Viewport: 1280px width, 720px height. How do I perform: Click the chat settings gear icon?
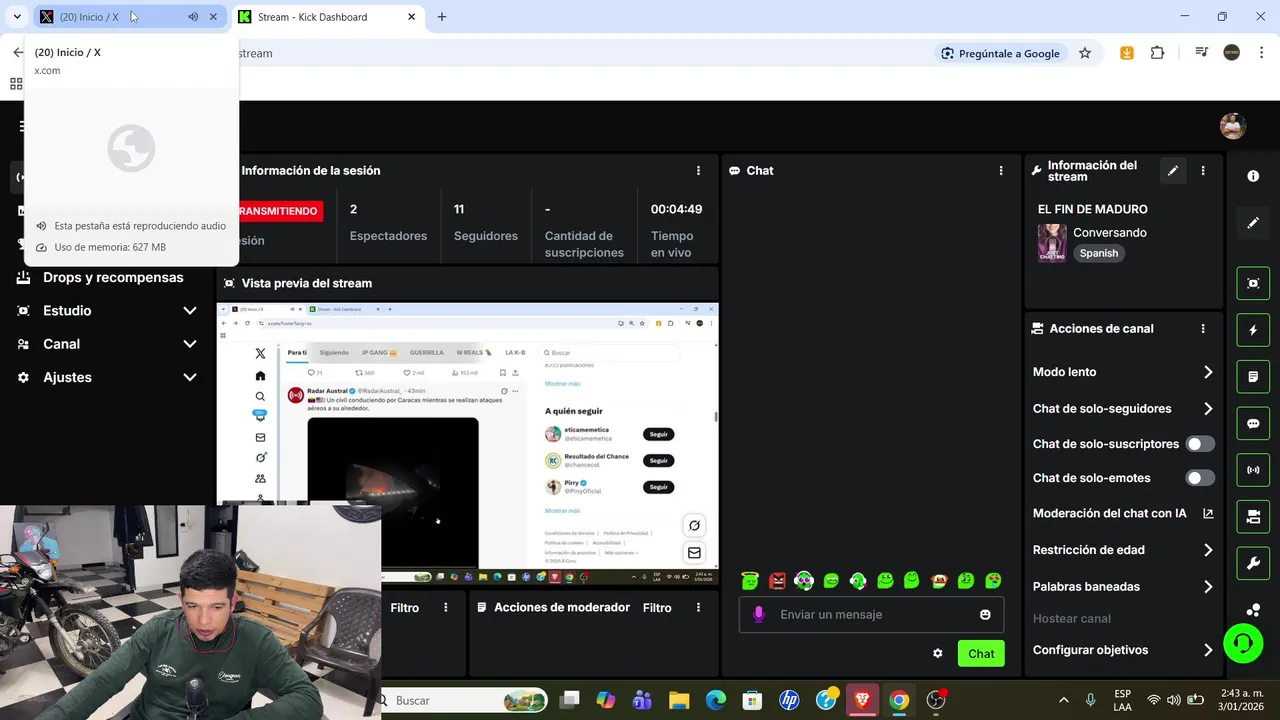pyautogui.click(x=938, y=654)
